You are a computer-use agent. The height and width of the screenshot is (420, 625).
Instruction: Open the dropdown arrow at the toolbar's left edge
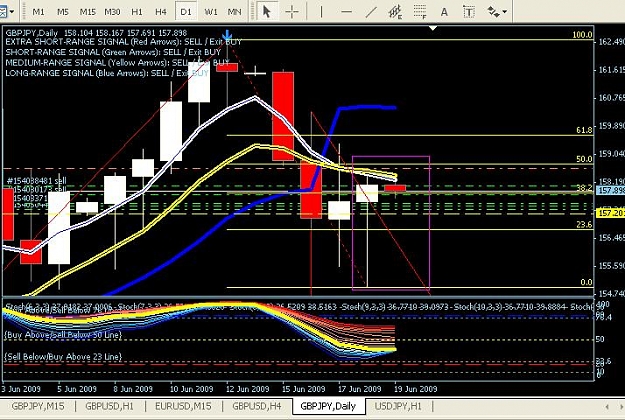tap(12, 12)
